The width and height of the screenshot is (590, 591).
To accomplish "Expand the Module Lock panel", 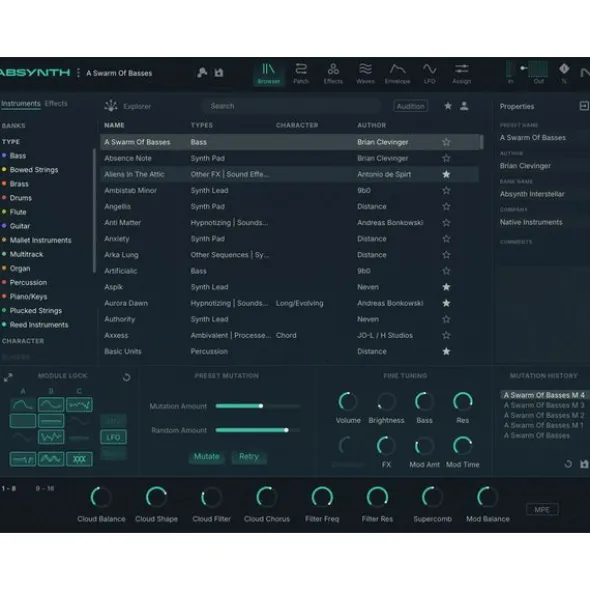I will (8, 377).
